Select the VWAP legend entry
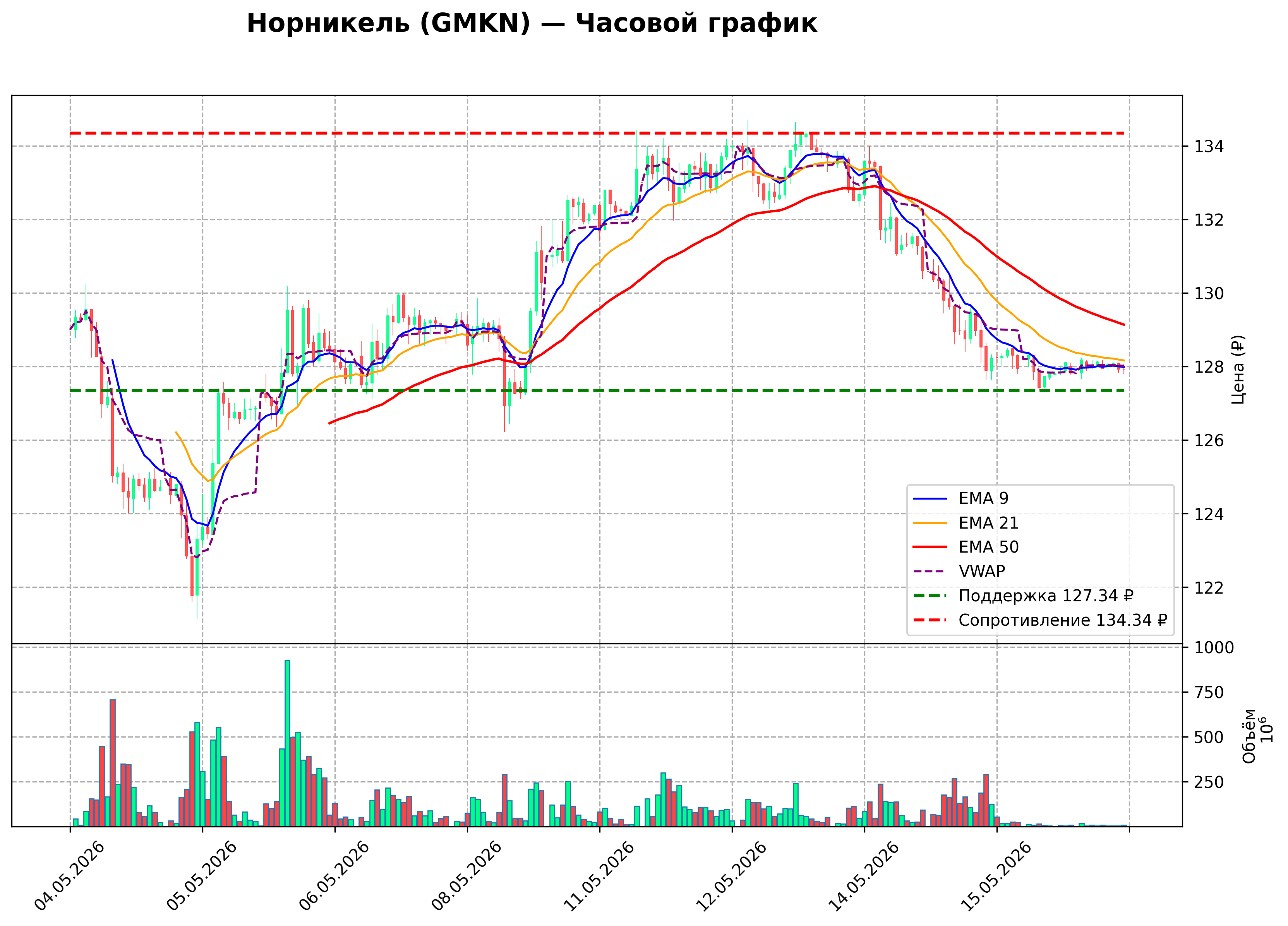The width and height of the screenshot is (1288, 926). click(959, 571)
